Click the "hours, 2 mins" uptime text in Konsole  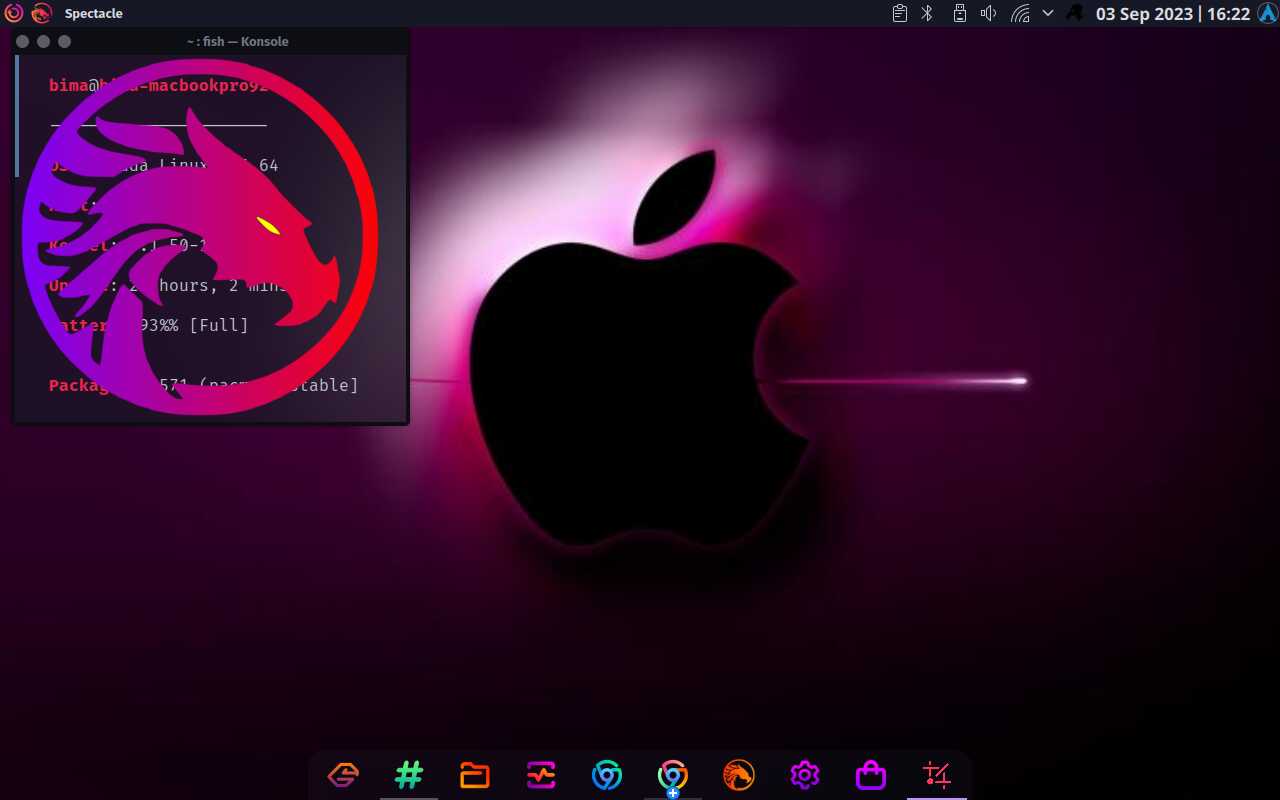click(x=223, y=285)
